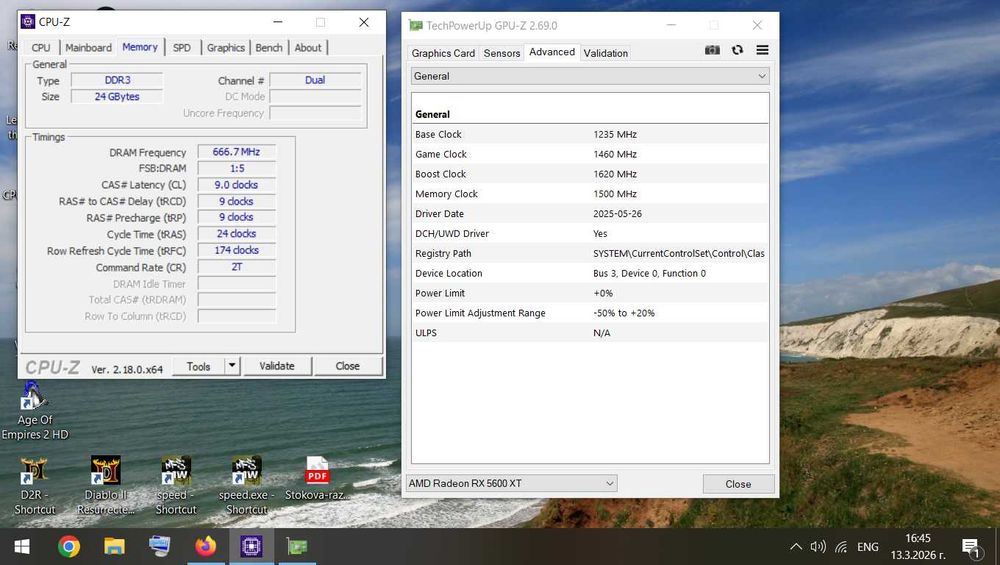Open the Mainboard tab in CPU-Z
Screen dimensions: 1000x565
(89, 48)
